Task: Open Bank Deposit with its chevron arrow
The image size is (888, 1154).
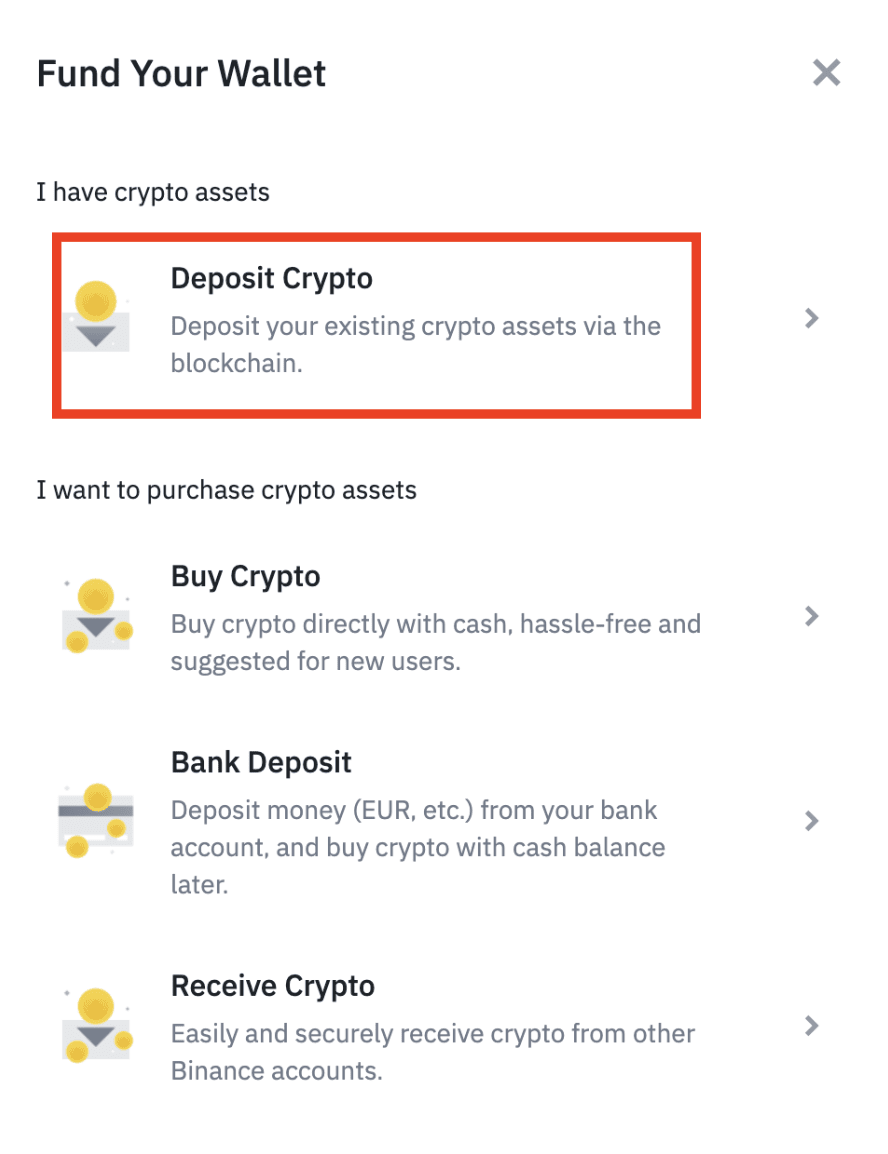Action: [x=812, y=821]
